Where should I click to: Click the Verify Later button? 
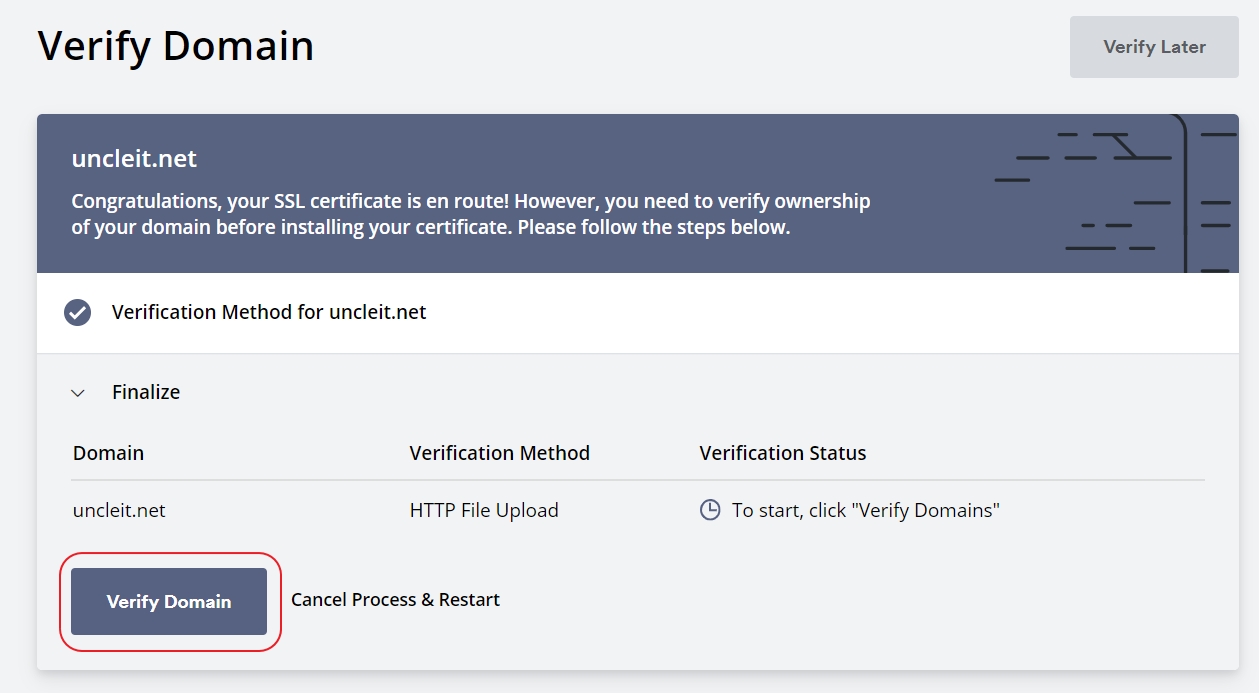click(x=1154, y=47)
